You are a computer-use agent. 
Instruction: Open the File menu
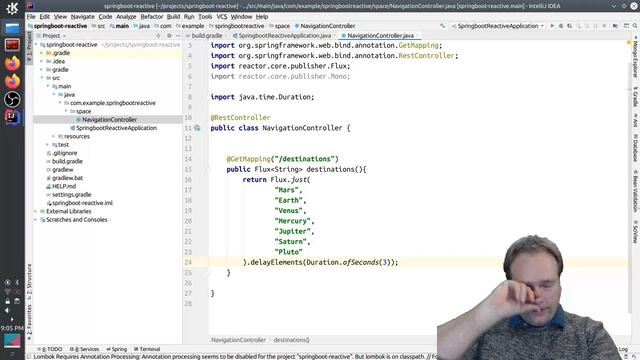point(31,17)
